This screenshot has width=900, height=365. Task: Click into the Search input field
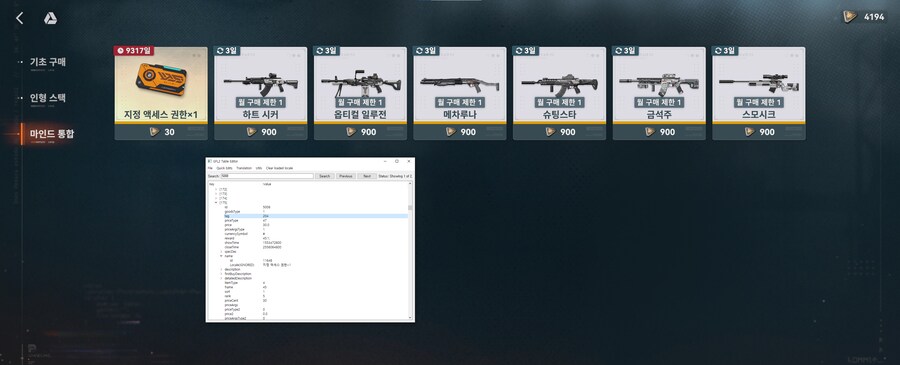click(267, 176)
